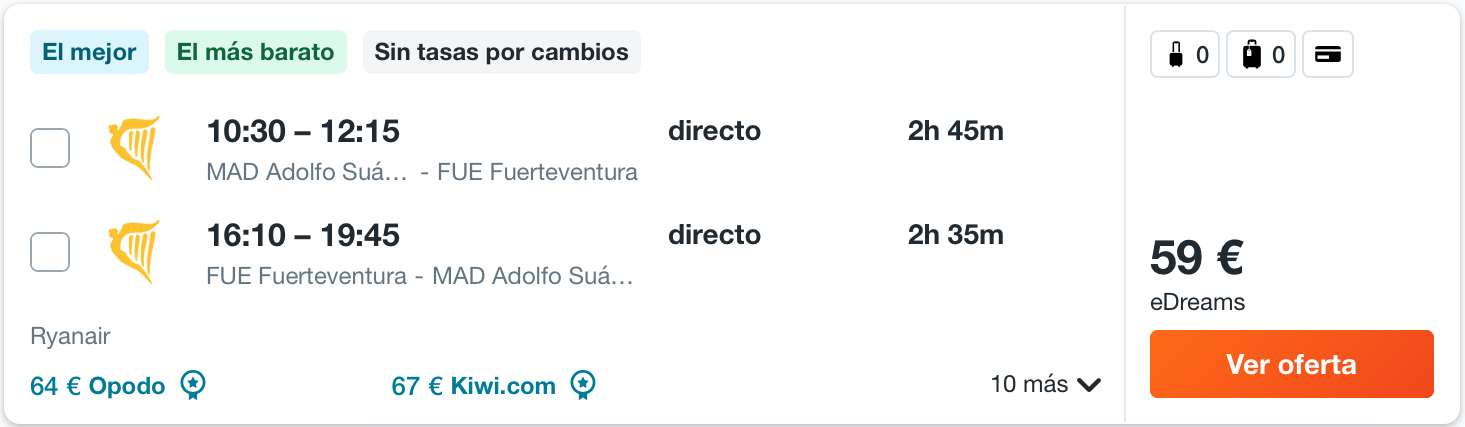The image size is (1465, 427).
Task: Click the Ryanair logo on the 10:30 flight
Action: click(x=133, y=148)
